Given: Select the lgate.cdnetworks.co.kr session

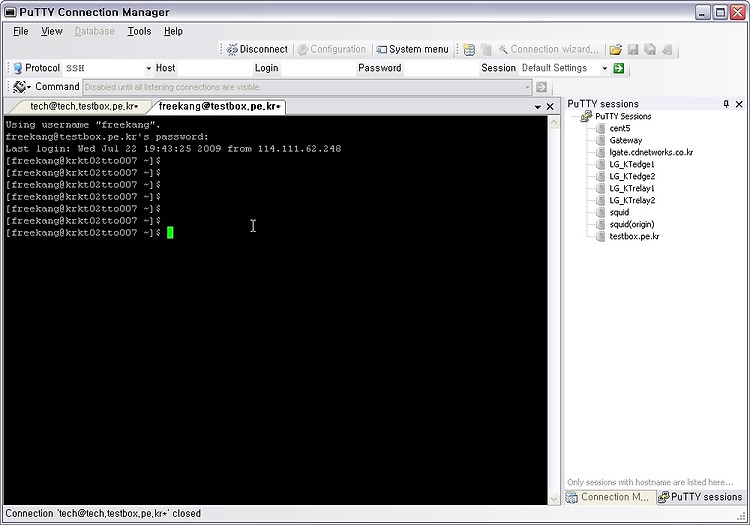Looking at the screenshot, I should tap(651, 152).
